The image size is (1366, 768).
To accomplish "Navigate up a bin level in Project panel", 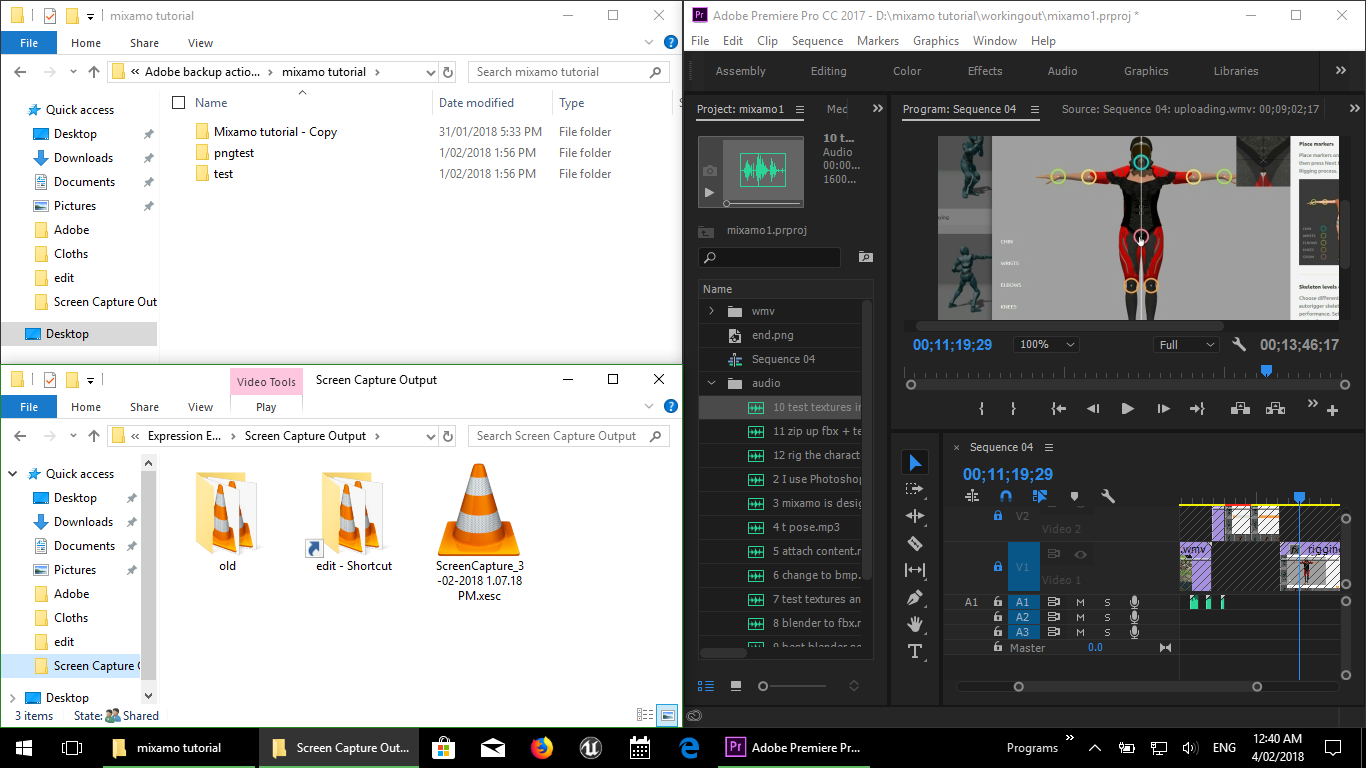I will pos(707,231).
